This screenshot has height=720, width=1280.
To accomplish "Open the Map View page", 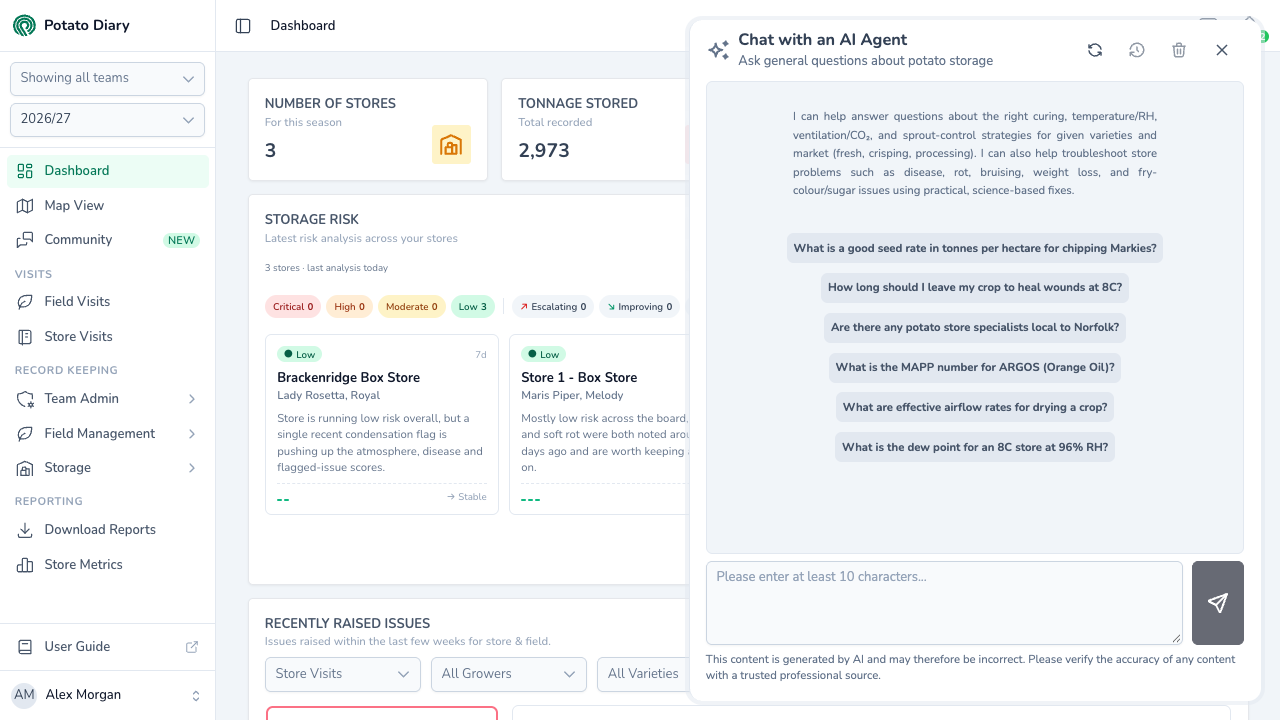I will [x=108, y=205].
